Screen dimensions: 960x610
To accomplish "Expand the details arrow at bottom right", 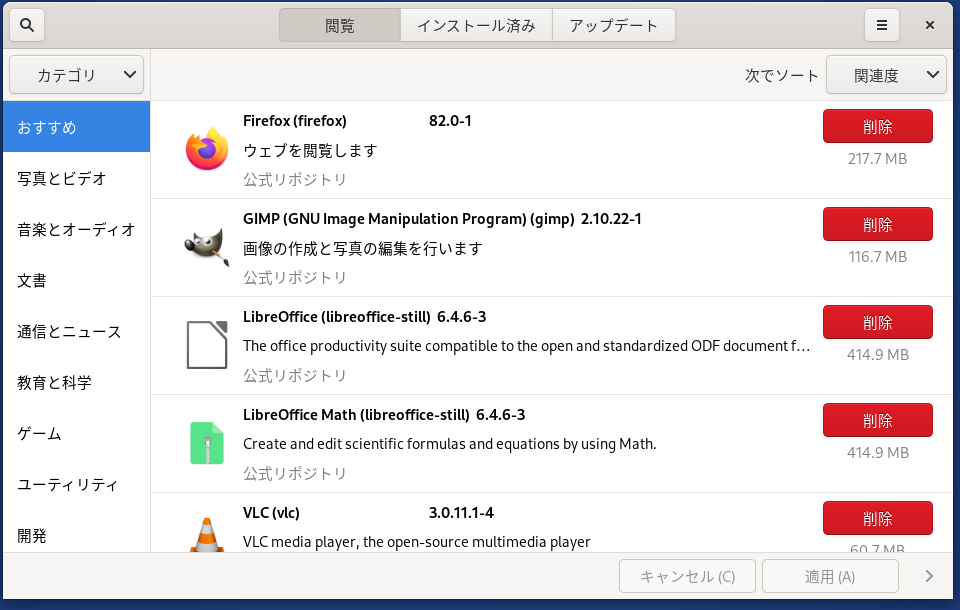I will (x=929, y=576).
